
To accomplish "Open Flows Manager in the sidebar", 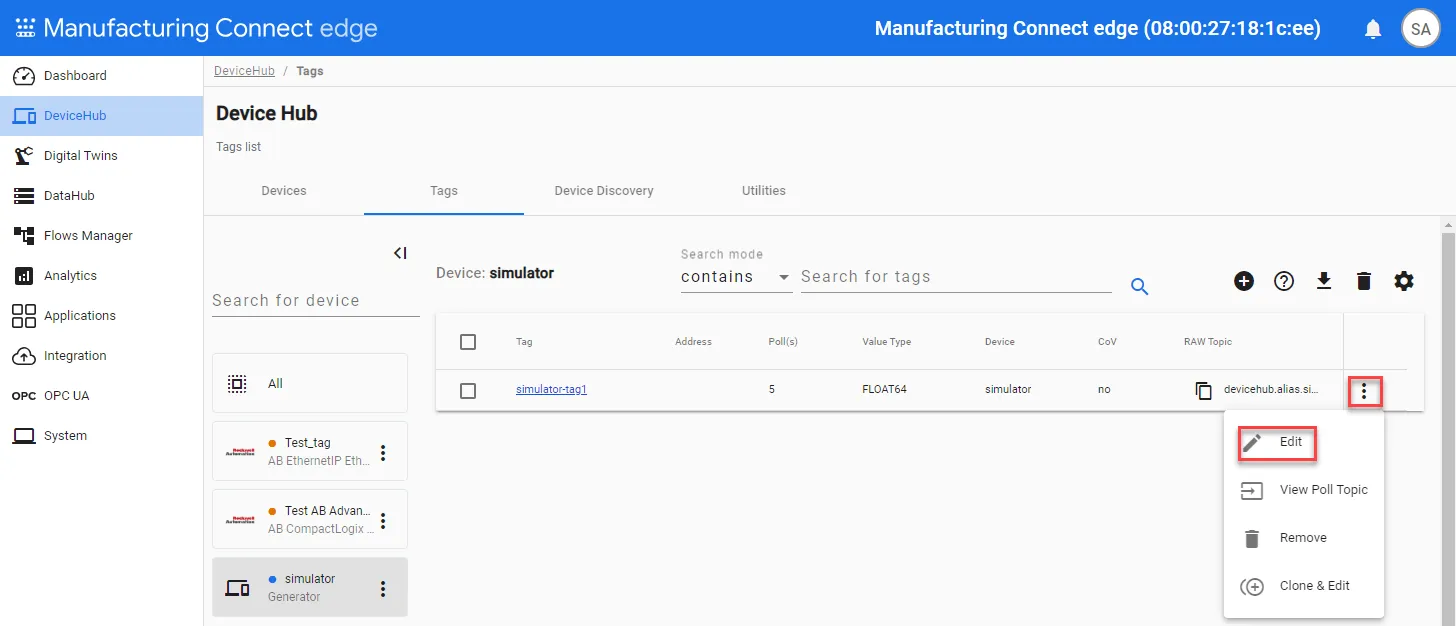I will point(101,236).
